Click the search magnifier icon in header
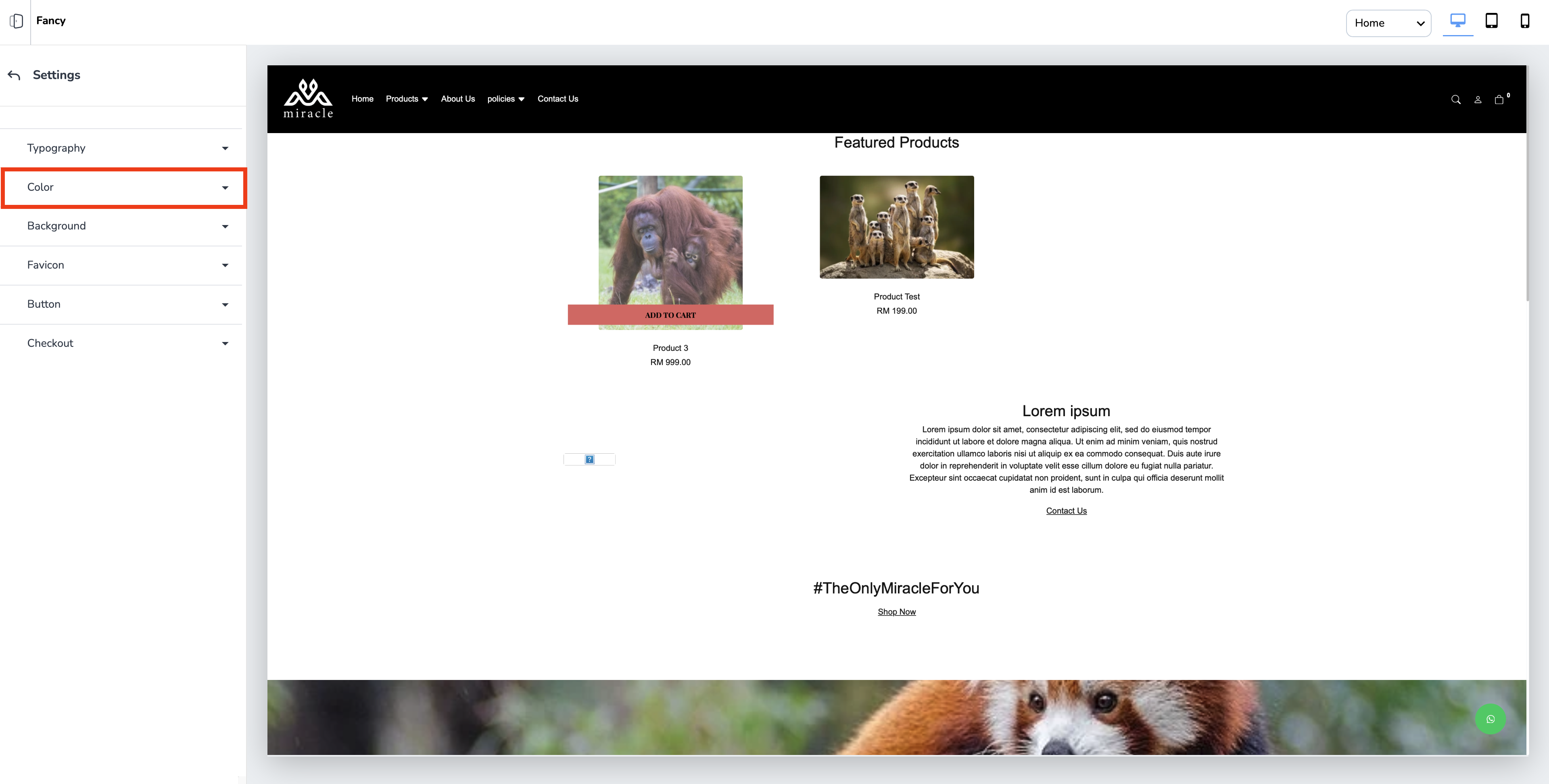Screen dimensions: 1549x784 point(1455,100)
